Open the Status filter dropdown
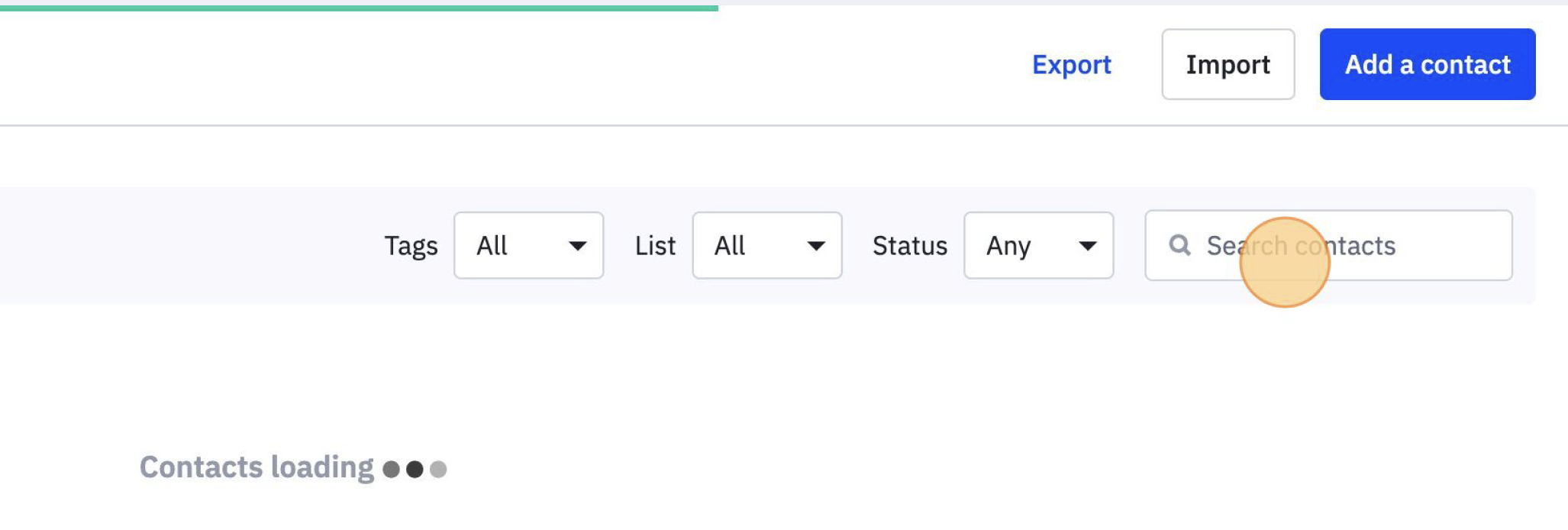Screen dimensions: 1568x530 click(1038, 245)
